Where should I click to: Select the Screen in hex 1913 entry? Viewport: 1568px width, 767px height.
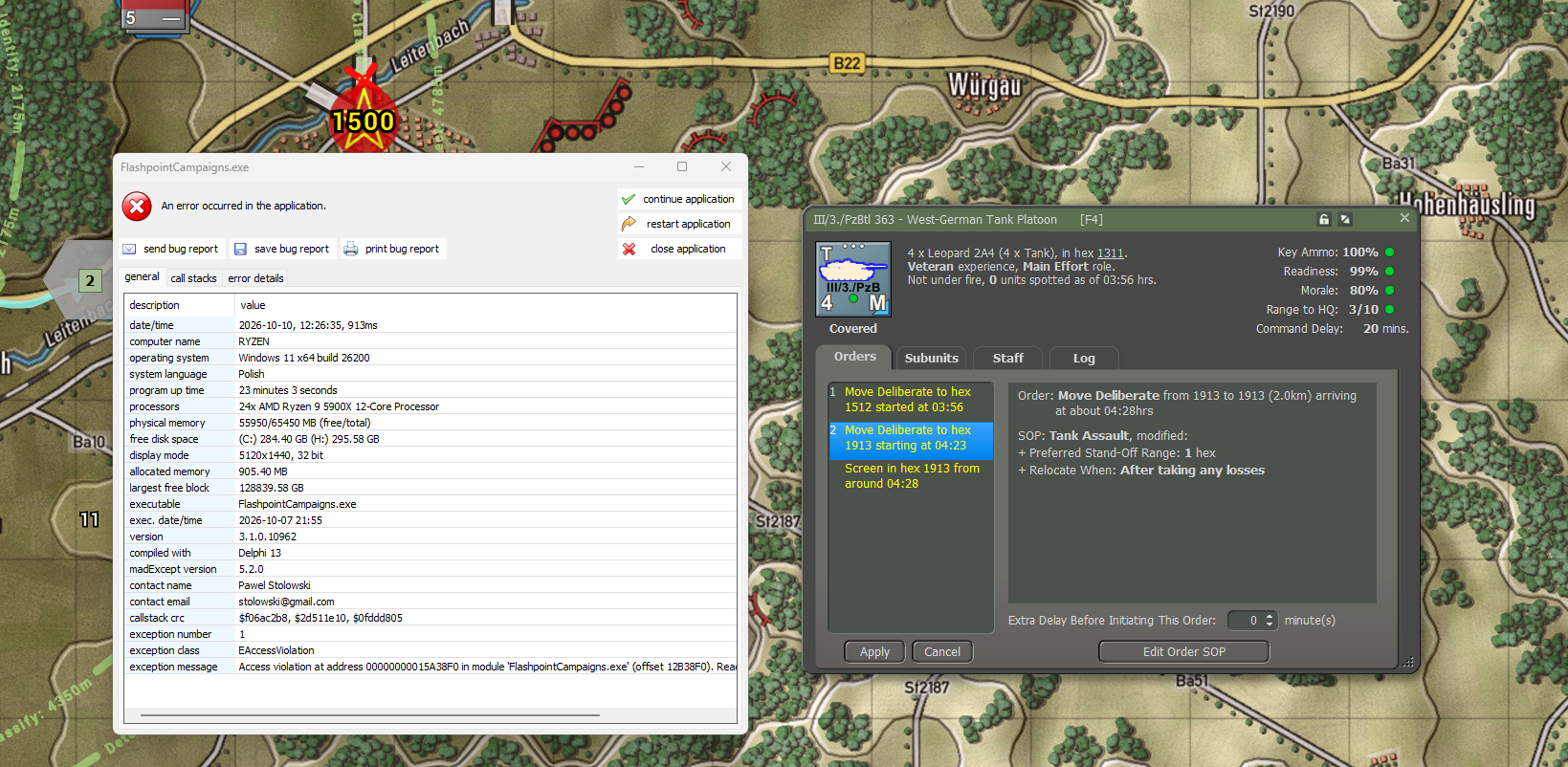911,476
